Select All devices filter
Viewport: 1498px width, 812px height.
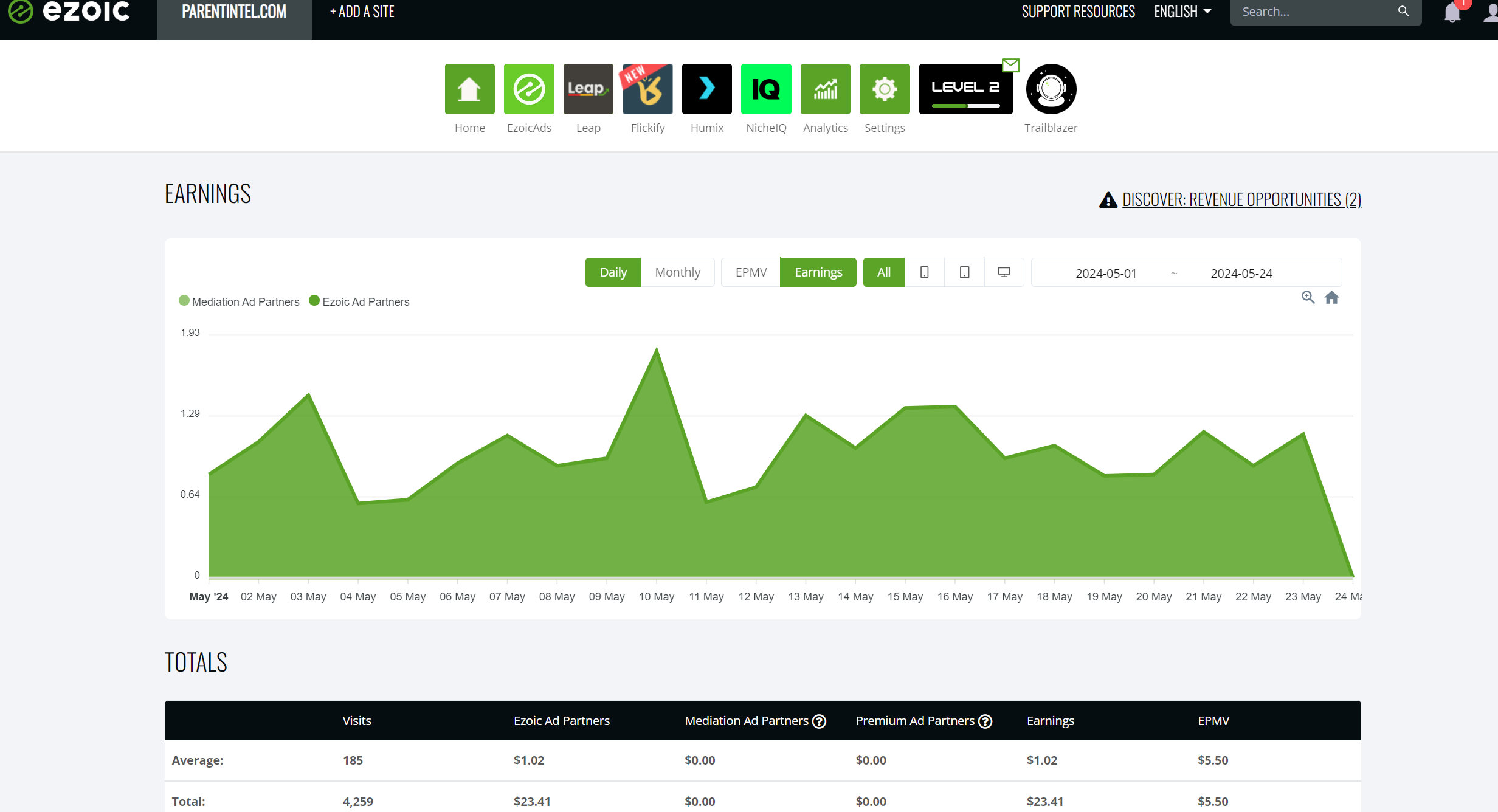click(884, 272)
